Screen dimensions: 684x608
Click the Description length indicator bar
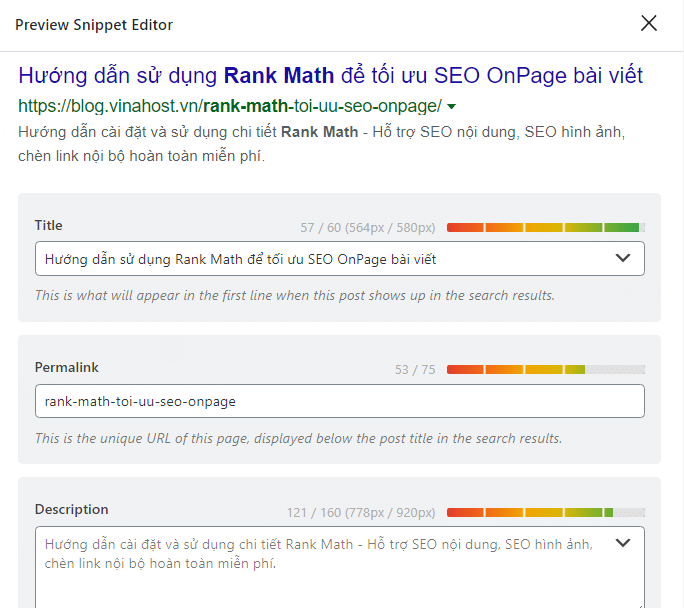point(545,512)
